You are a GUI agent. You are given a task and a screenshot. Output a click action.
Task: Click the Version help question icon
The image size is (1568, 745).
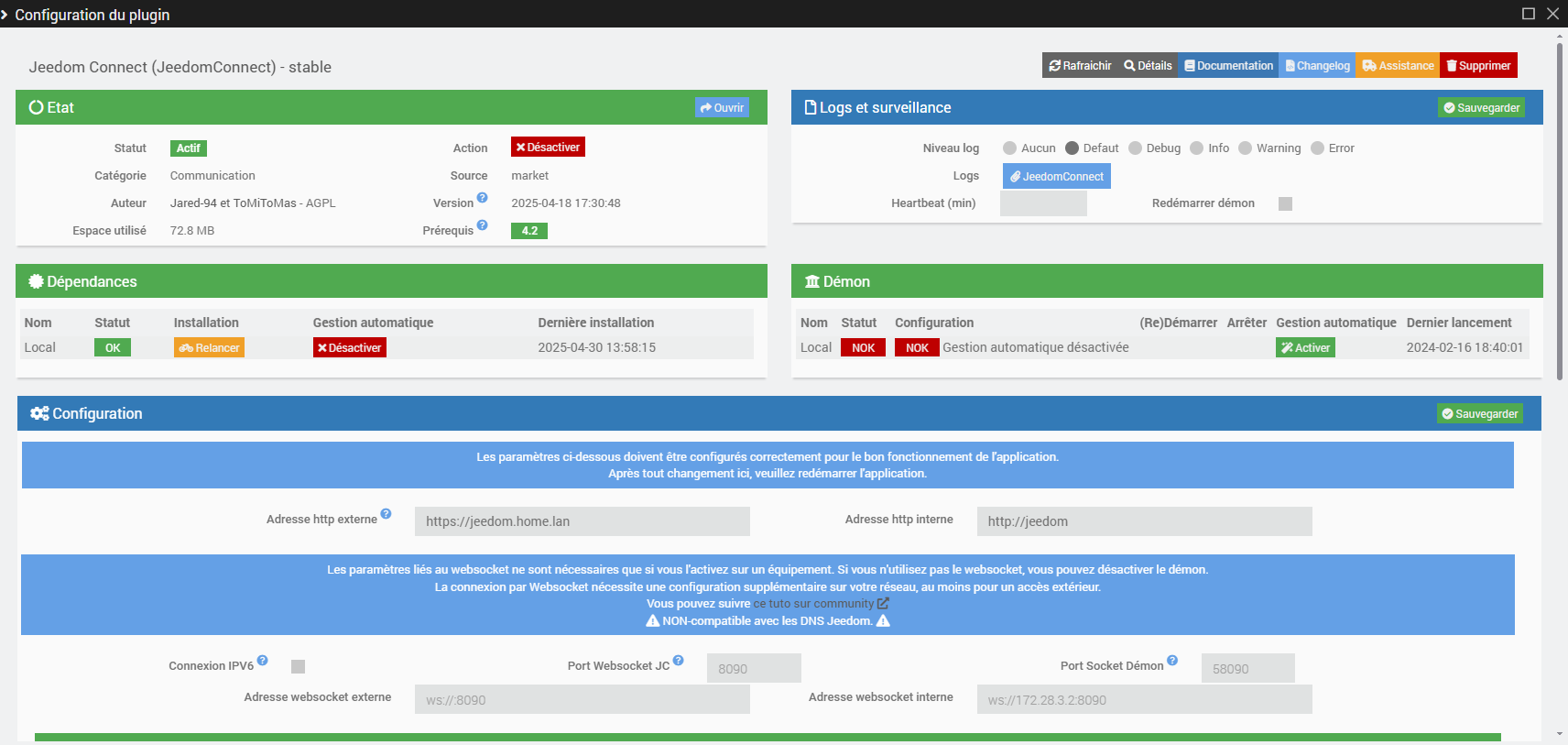point(482,198)
